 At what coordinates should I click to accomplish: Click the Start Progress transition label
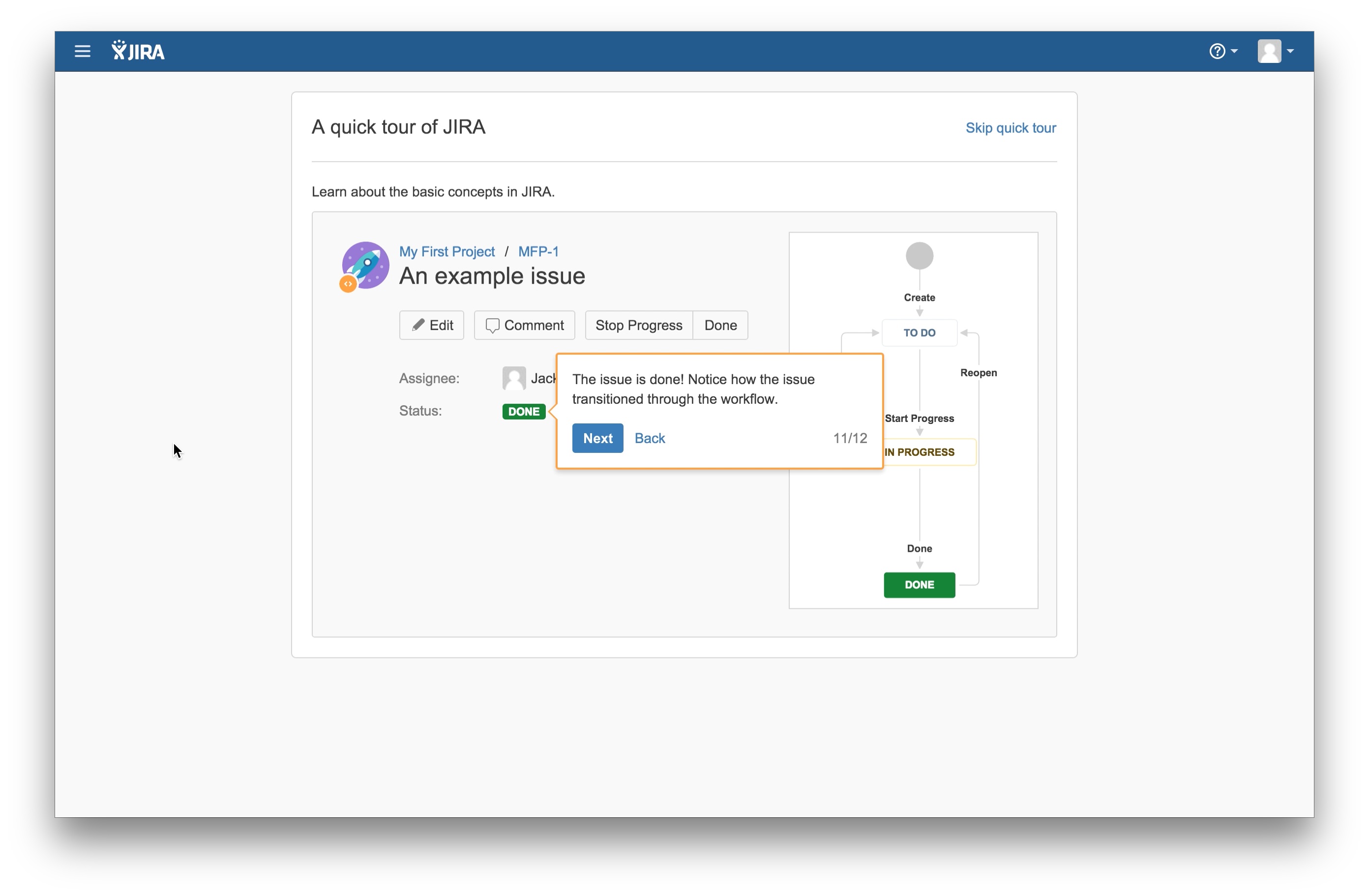919,418
